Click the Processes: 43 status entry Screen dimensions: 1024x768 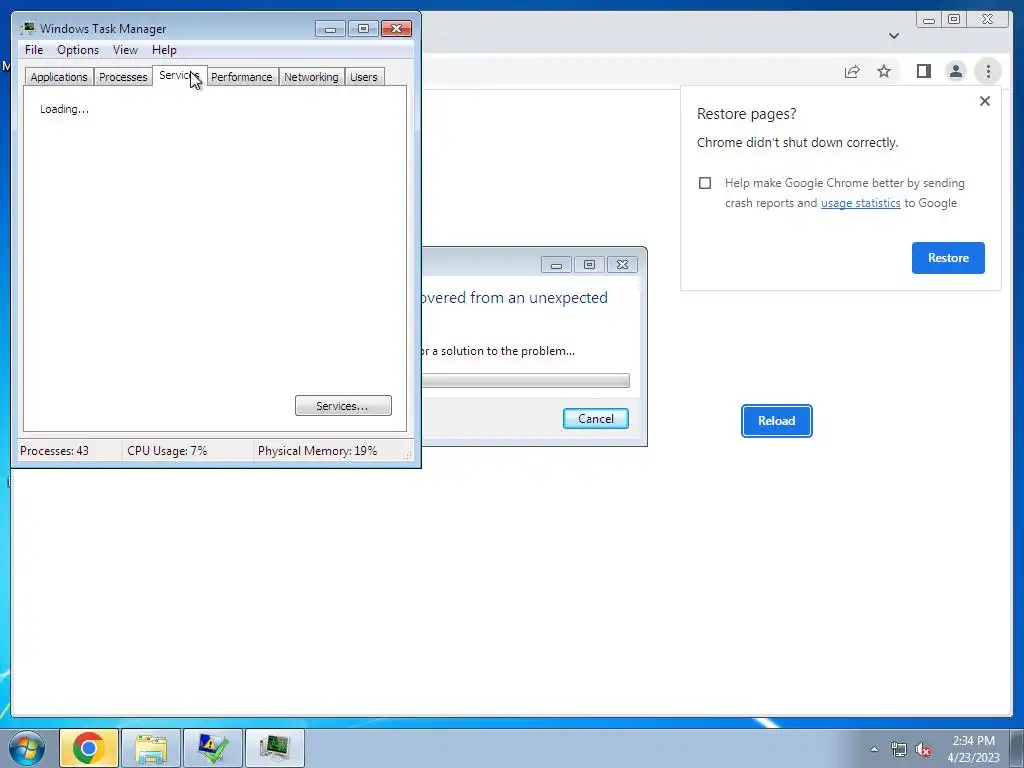[54, 451]
